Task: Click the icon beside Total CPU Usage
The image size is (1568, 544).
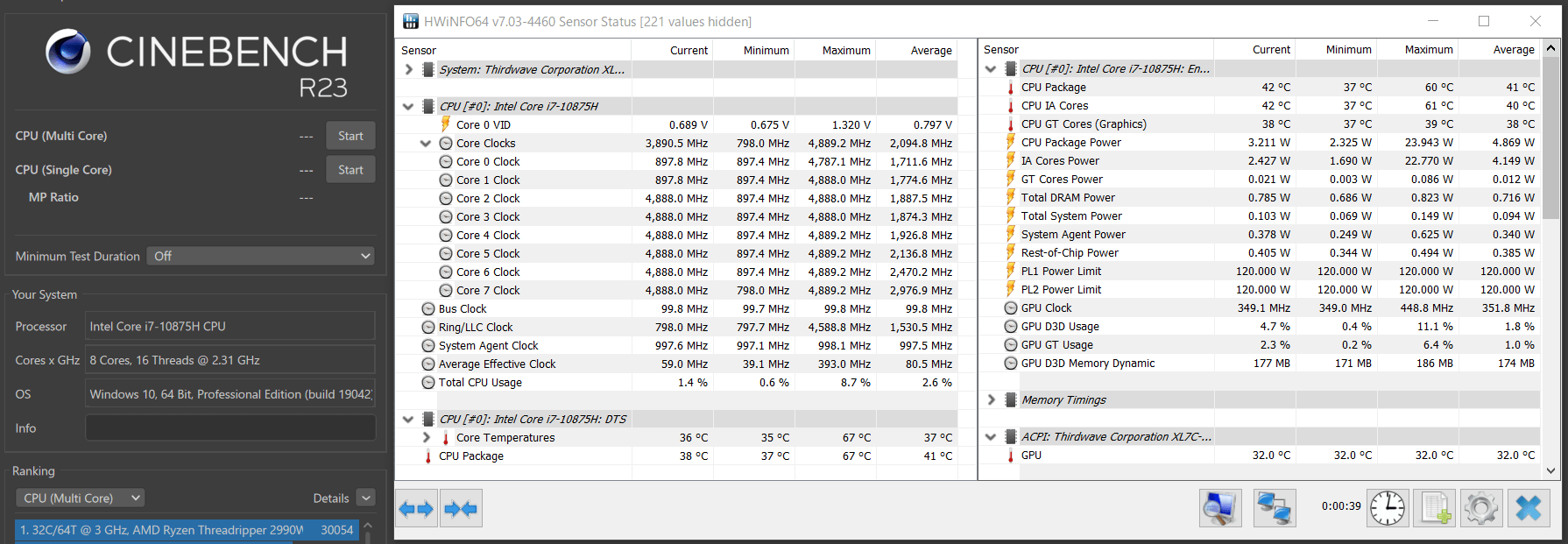Action: pos(428,383)
